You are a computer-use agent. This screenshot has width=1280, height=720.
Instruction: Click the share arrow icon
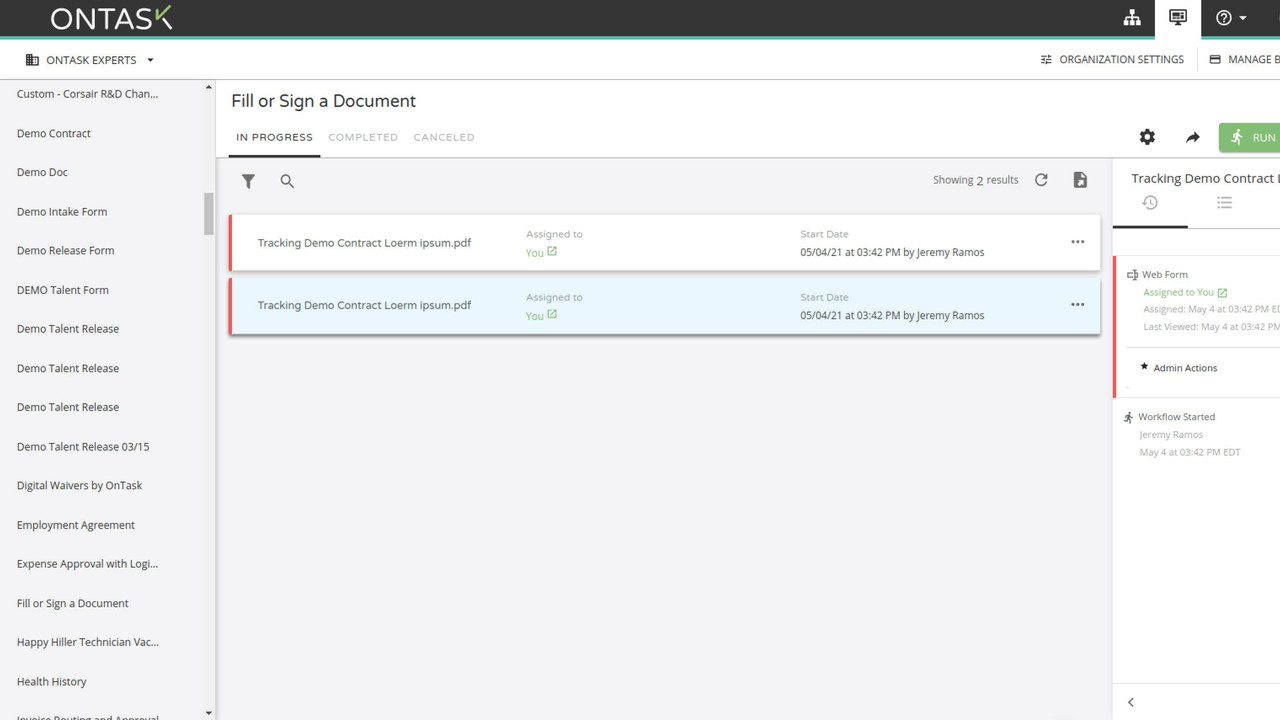1192,137
